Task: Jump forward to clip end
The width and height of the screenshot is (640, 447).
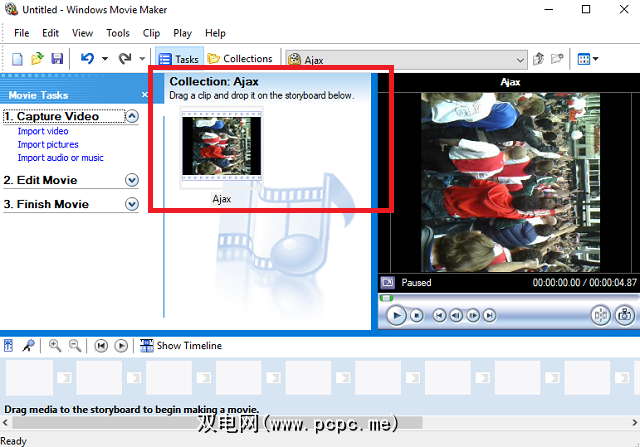Action: click(489, 316)
